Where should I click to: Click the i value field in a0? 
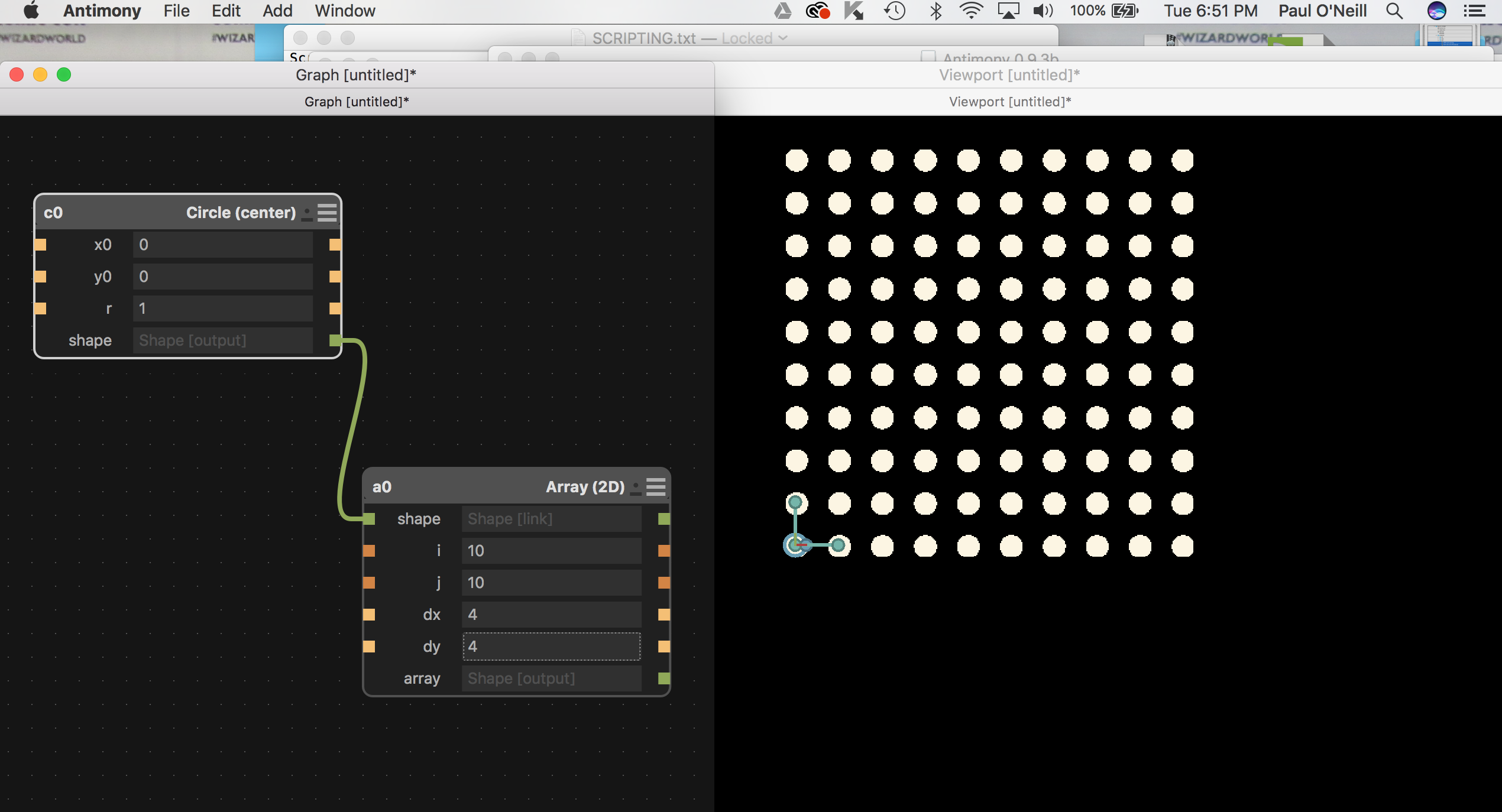[551, 551]
